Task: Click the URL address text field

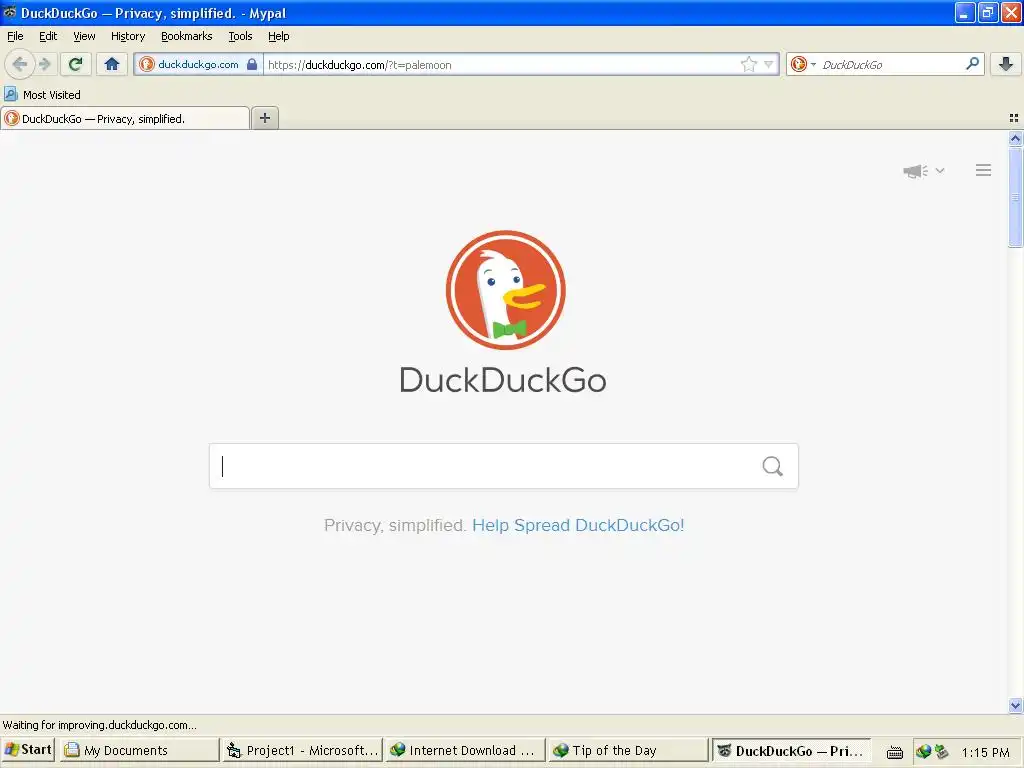Action: [500, 64]
